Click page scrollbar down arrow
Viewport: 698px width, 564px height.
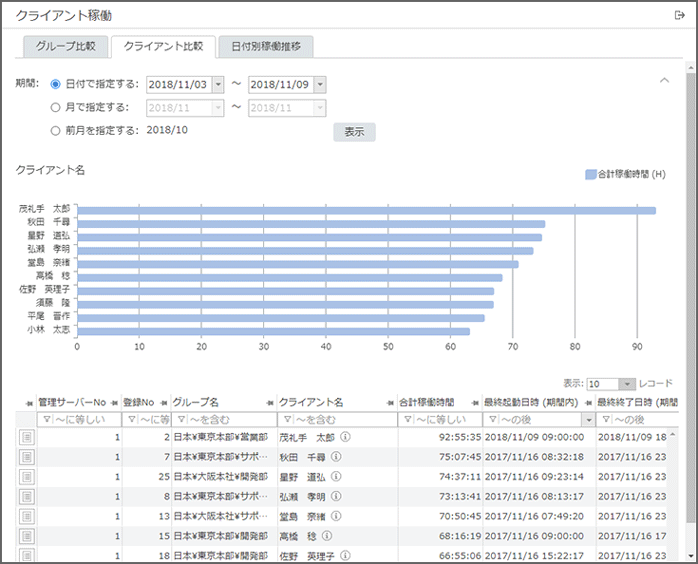coord(690,556)
